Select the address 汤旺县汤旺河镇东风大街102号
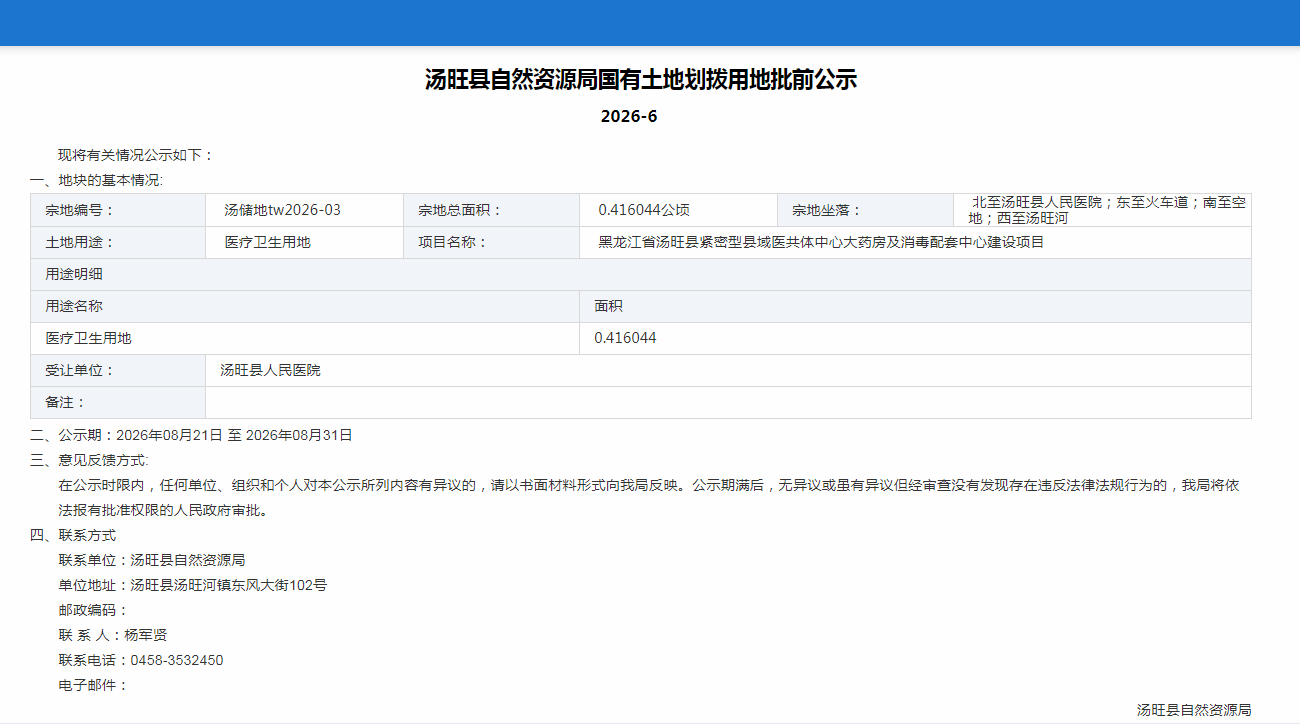The height and width of the screenshot is (724, 1300). point(229,585)
